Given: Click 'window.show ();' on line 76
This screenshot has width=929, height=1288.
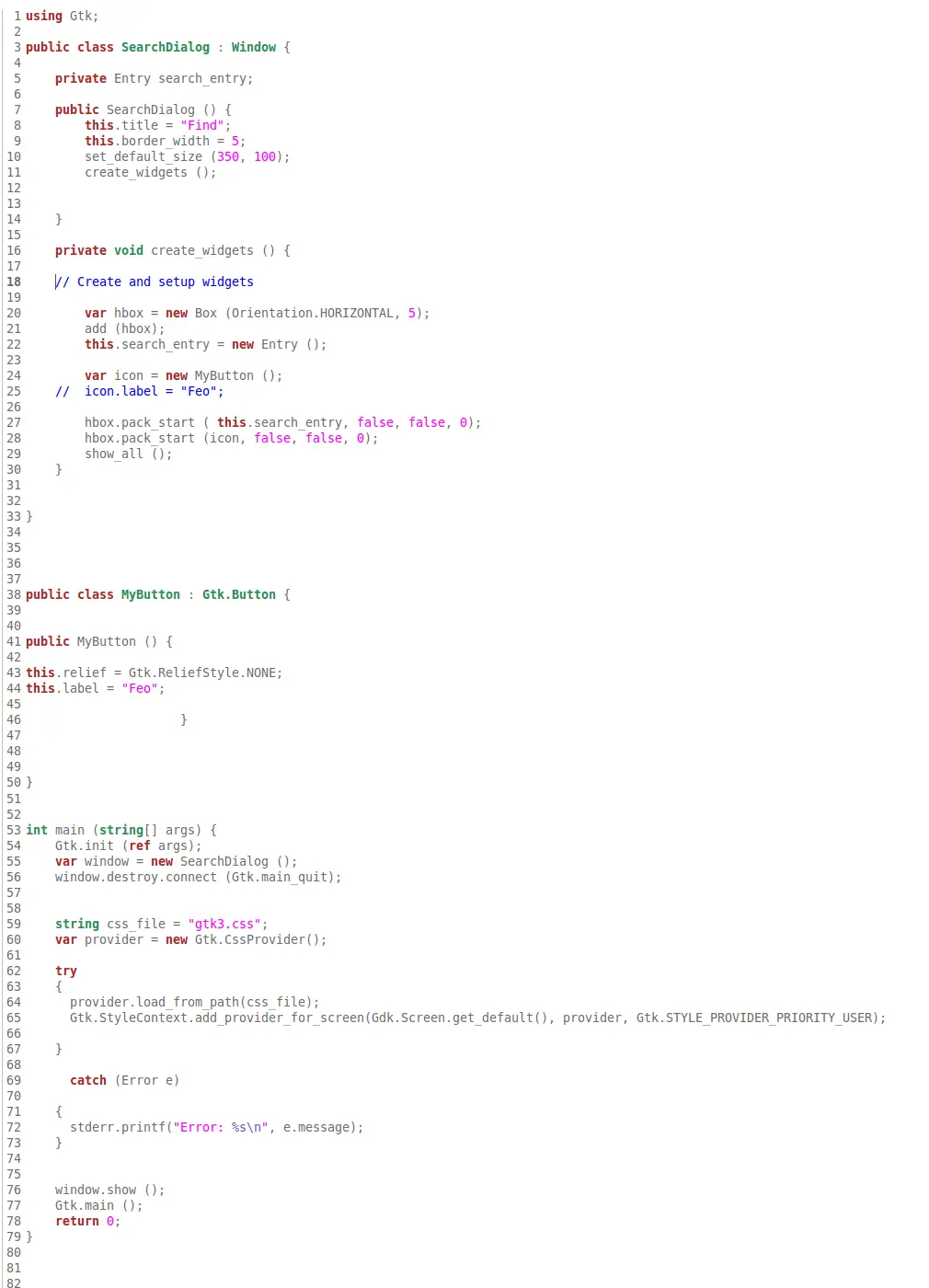Looking at the screenshot, I should (110, 1190).
